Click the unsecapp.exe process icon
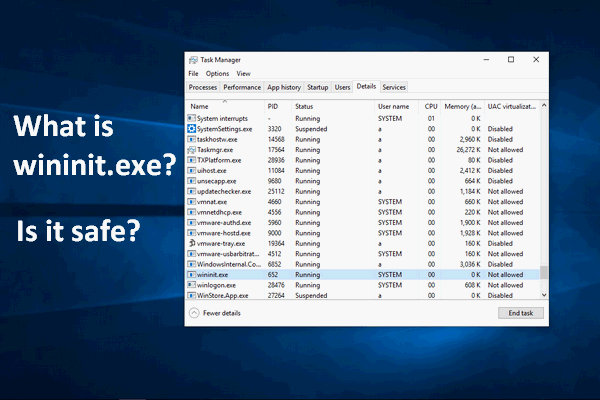This screenshot has width=600, height=400. tap(191, 181)
